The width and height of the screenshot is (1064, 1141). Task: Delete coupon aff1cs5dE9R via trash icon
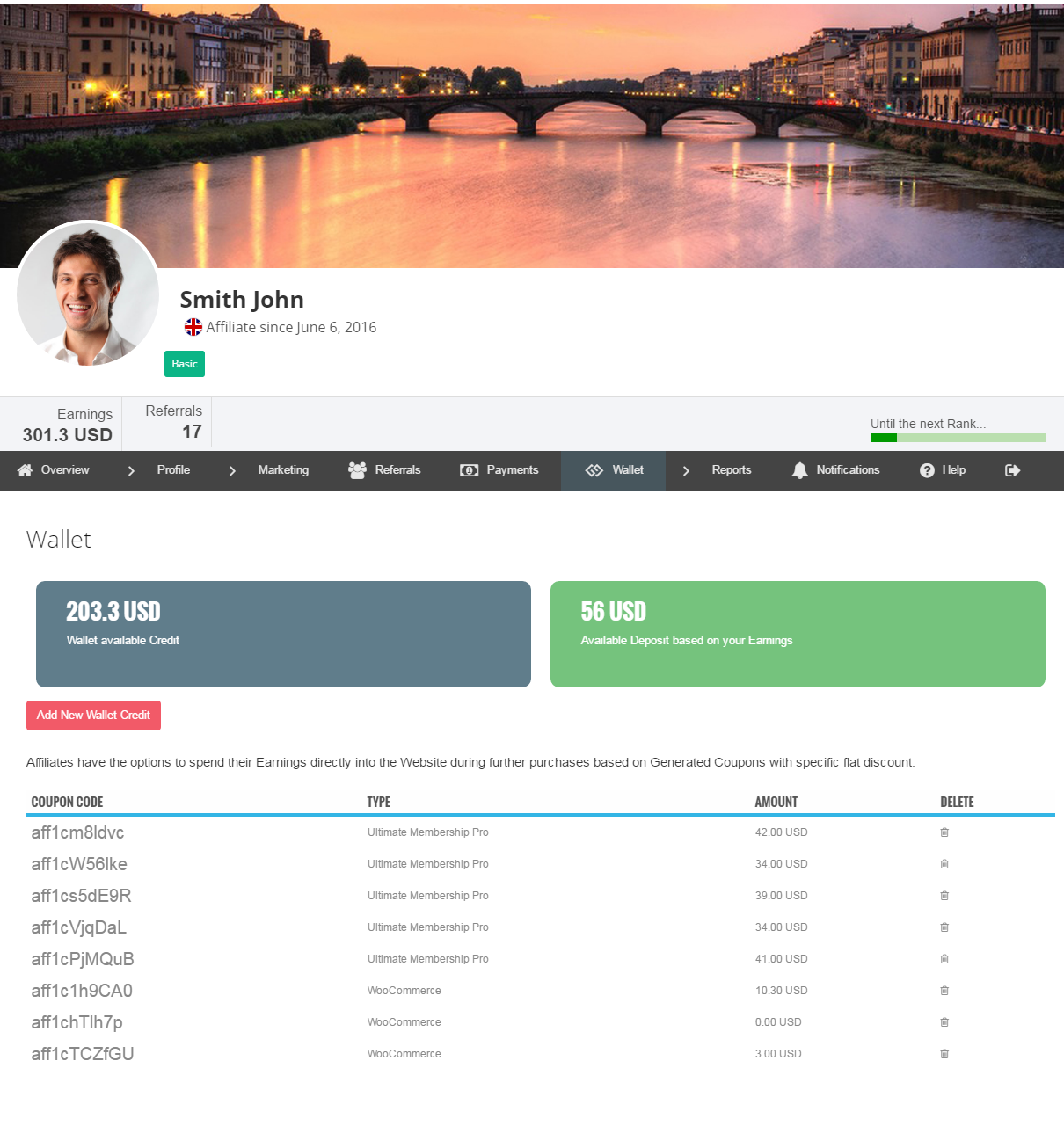click(944, 896)
